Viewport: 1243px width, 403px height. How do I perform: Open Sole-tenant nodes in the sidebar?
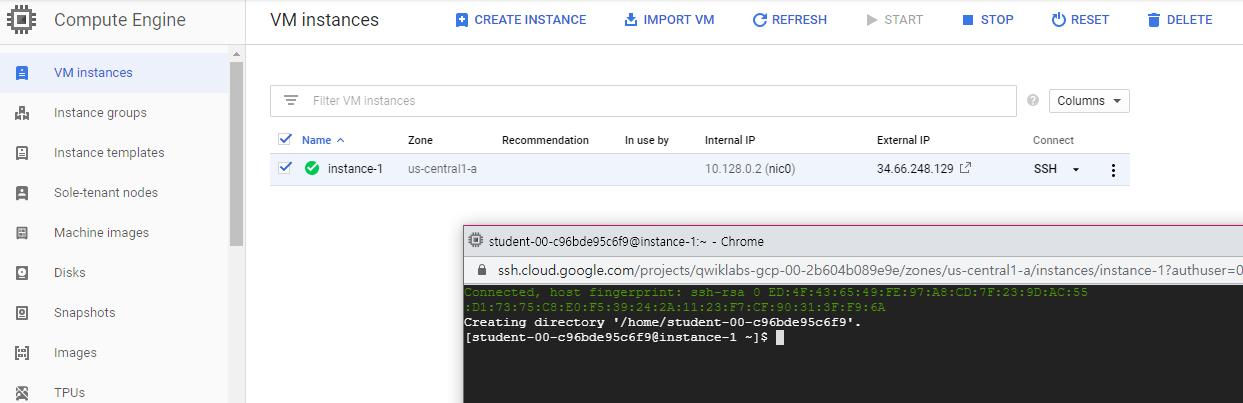(x=106, y=193)
